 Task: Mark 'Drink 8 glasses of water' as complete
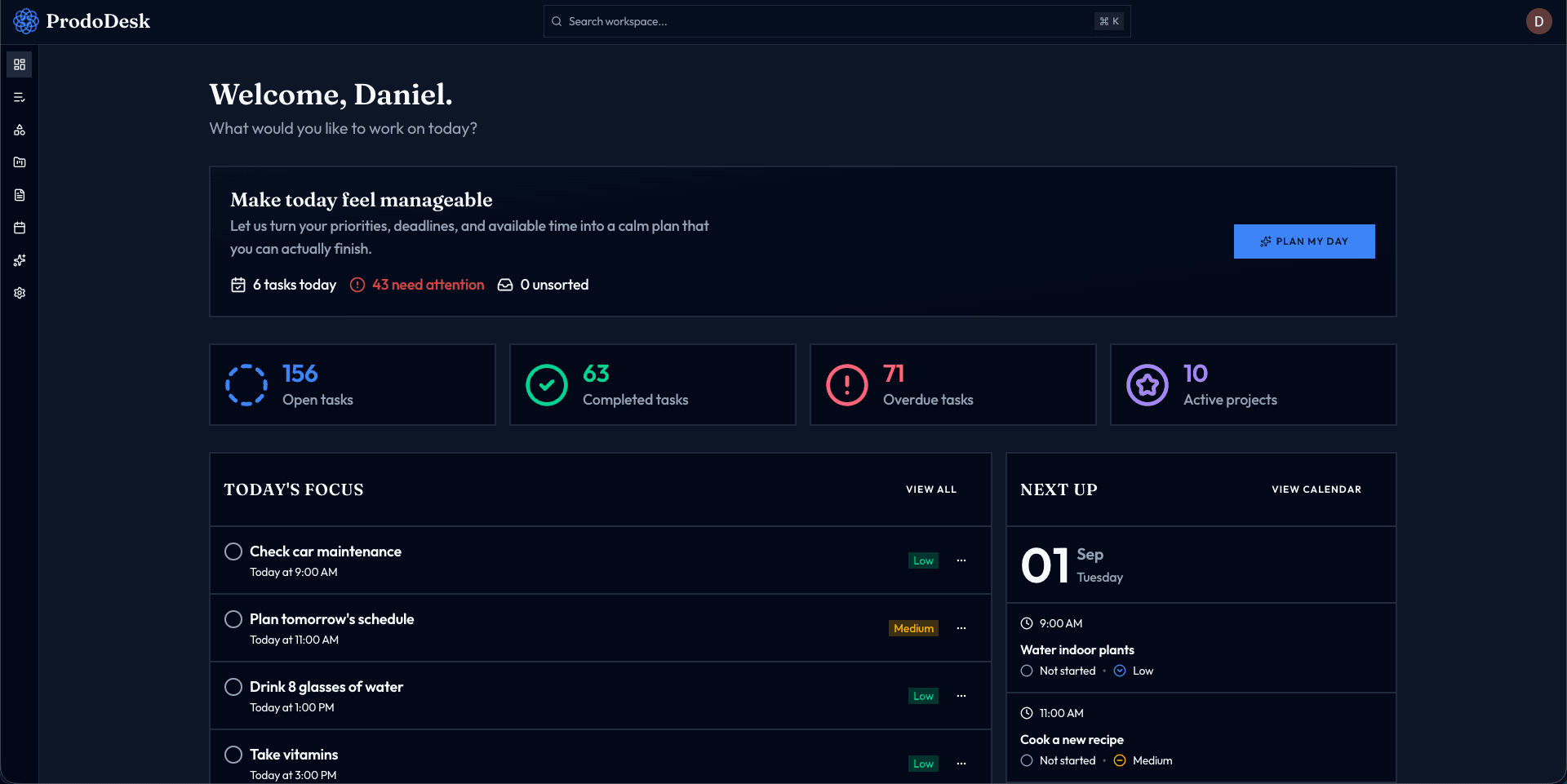tap(233, 687)
